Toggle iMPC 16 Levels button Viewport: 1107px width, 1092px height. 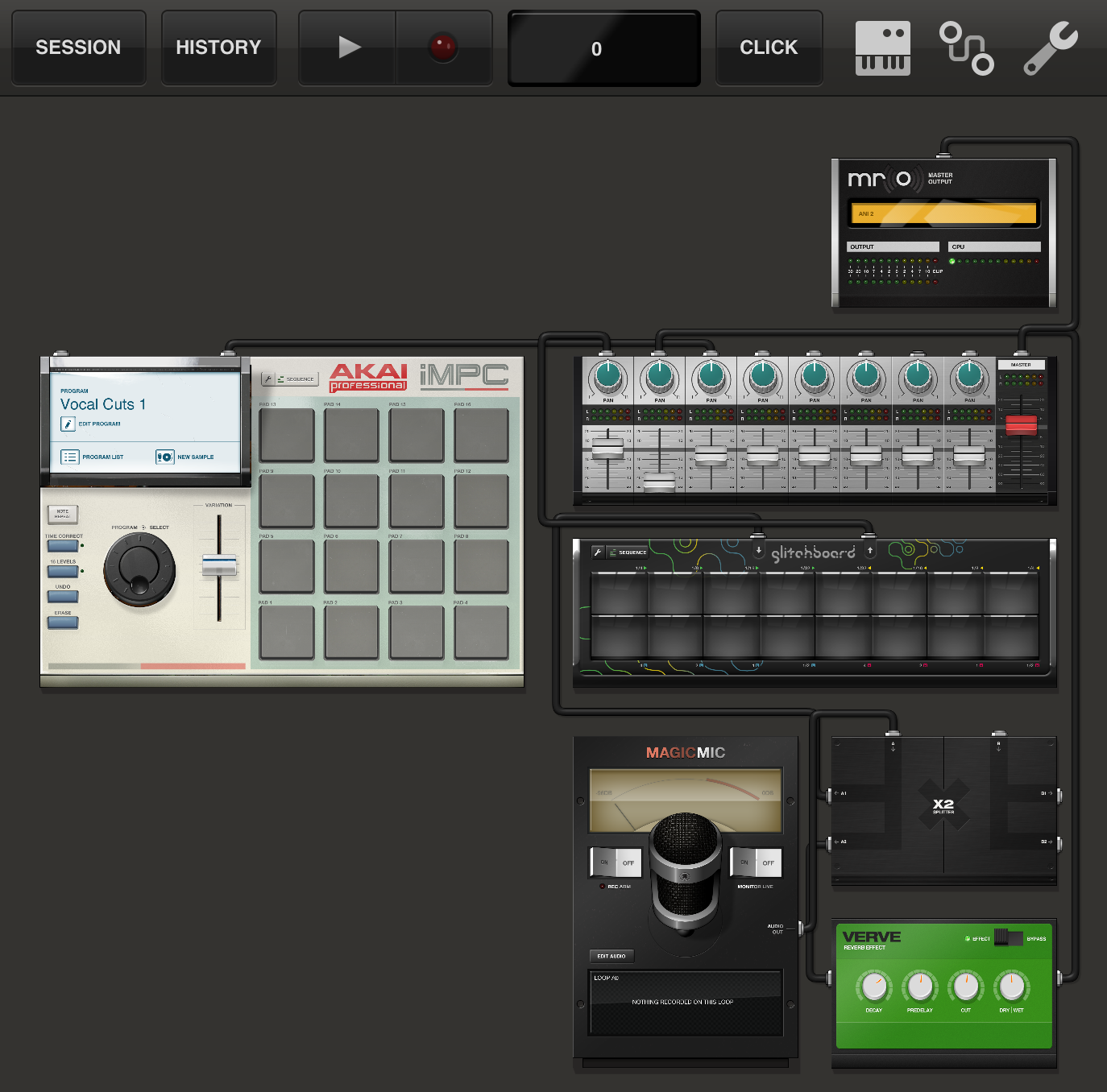pos(63,571)
